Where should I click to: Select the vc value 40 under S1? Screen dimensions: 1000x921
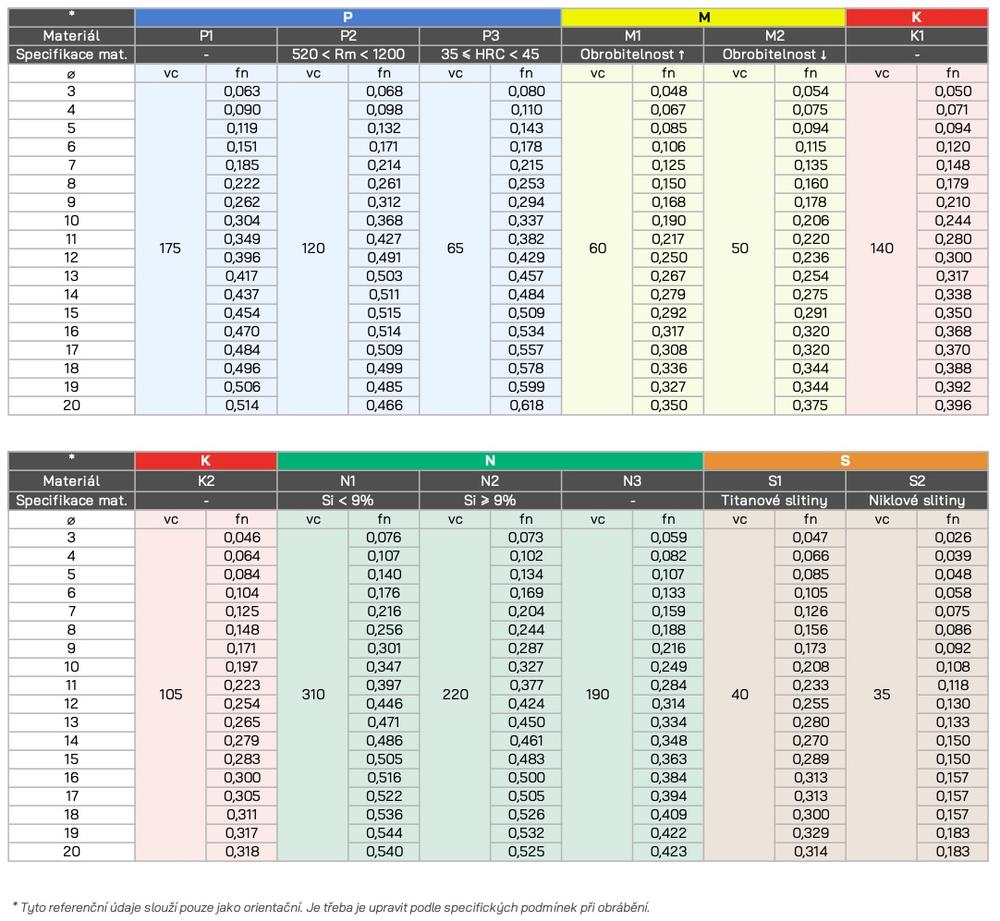point(740,693)
